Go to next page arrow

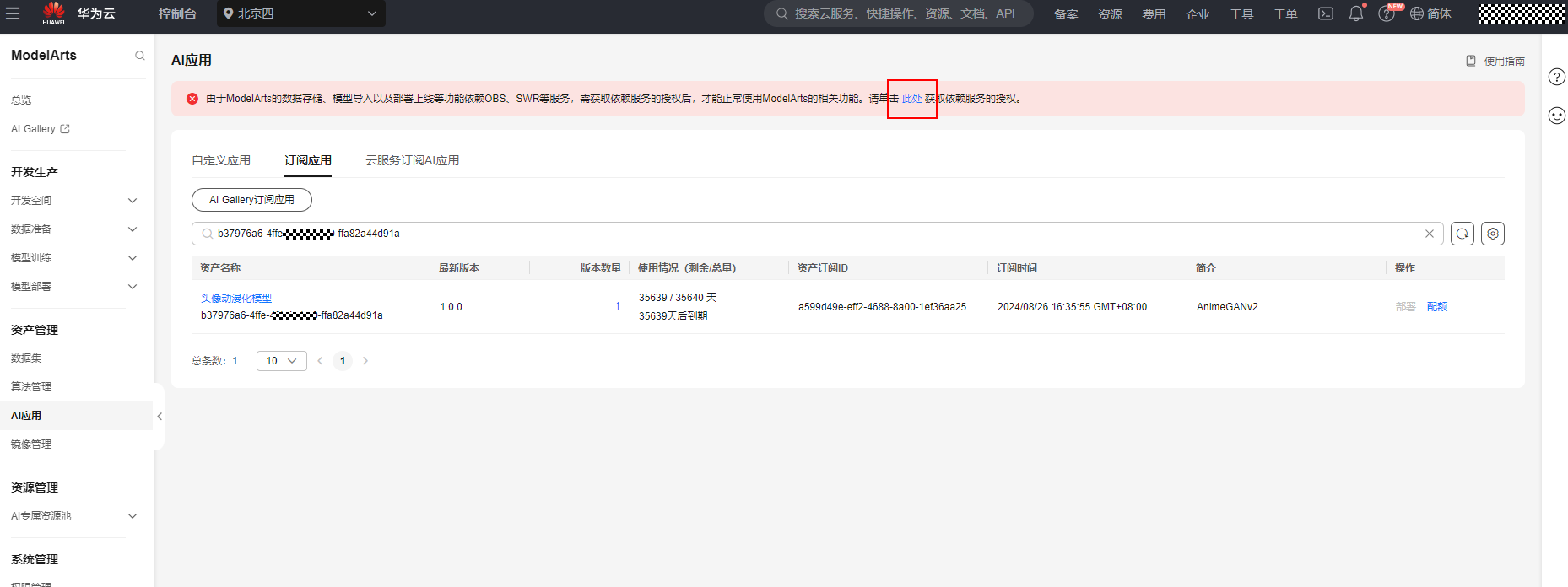[x=365, y=361]
